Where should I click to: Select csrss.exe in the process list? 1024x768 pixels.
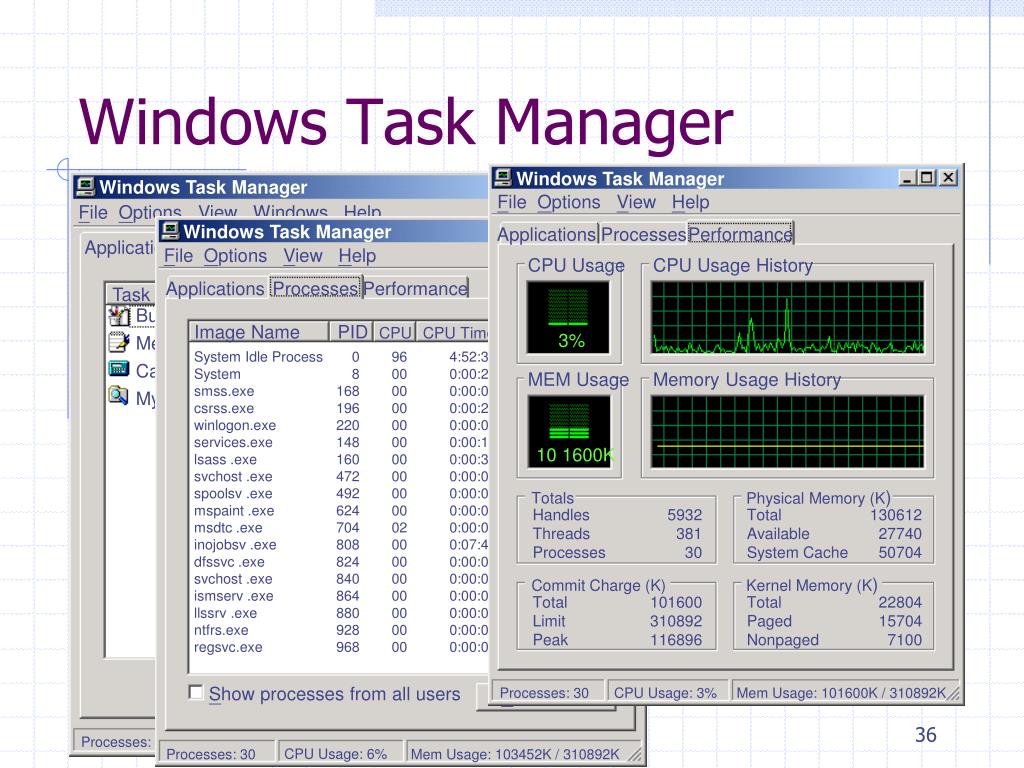click(340, 408)
